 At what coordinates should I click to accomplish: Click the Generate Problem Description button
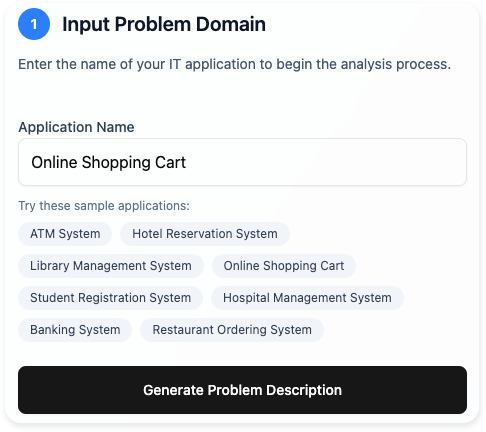(x=242, y=390)
